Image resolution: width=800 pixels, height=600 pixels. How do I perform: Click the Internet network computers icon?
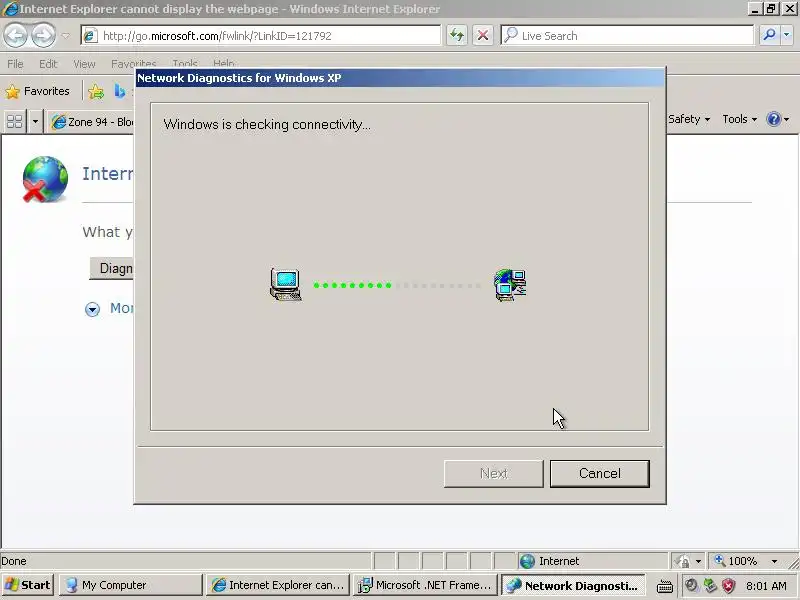pos(510,285)
